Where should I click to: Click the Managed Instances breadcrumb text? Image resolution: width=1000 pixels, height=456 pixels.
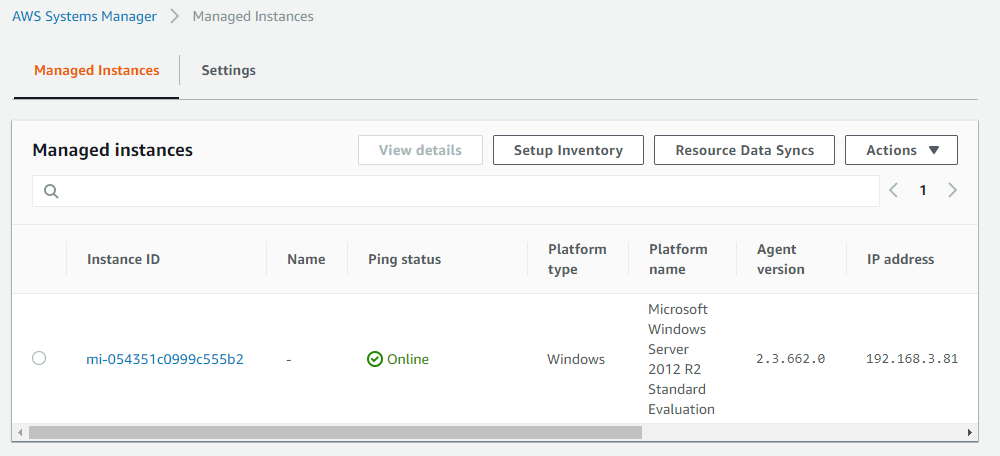coord(253,17)
